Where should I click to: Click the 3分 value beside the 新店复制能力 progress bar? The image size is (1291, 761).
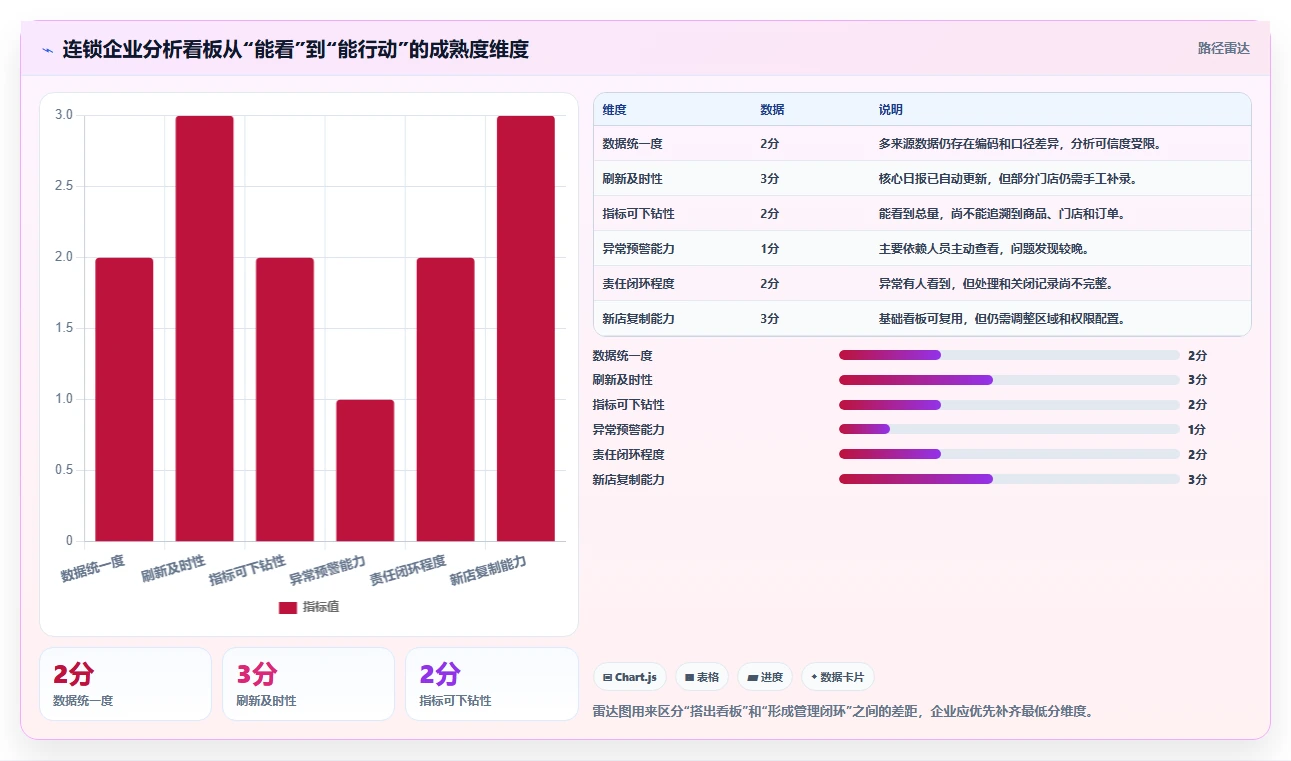[1197, 479]
